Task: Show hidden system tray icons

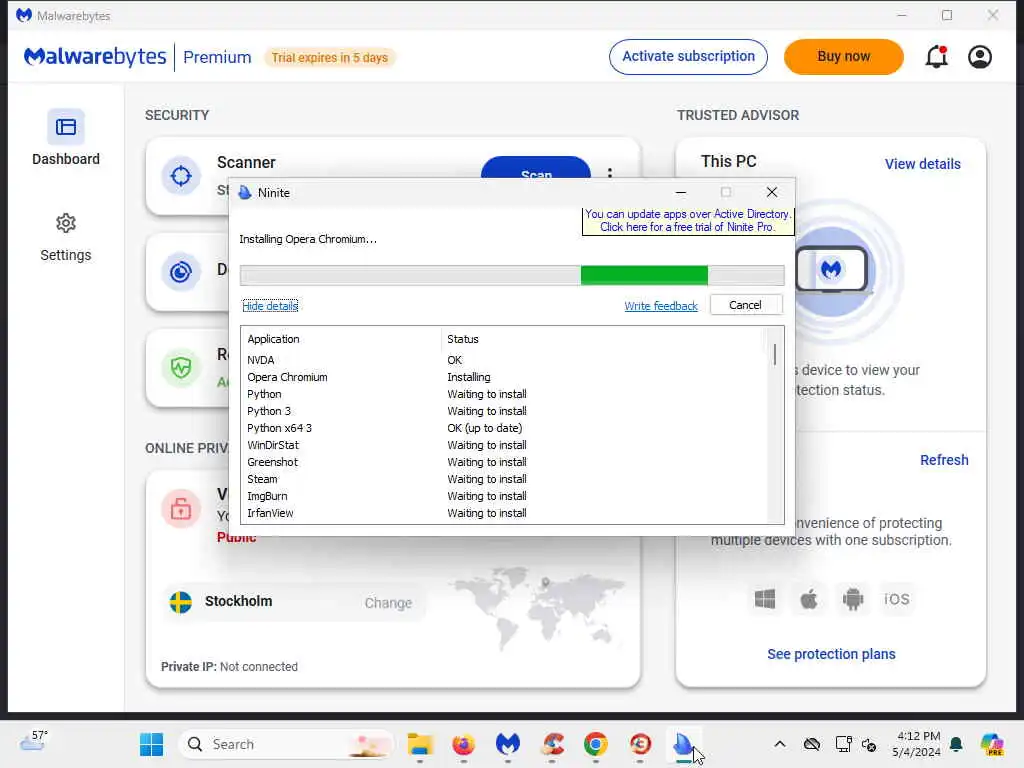Action: [x=780, y=744]
